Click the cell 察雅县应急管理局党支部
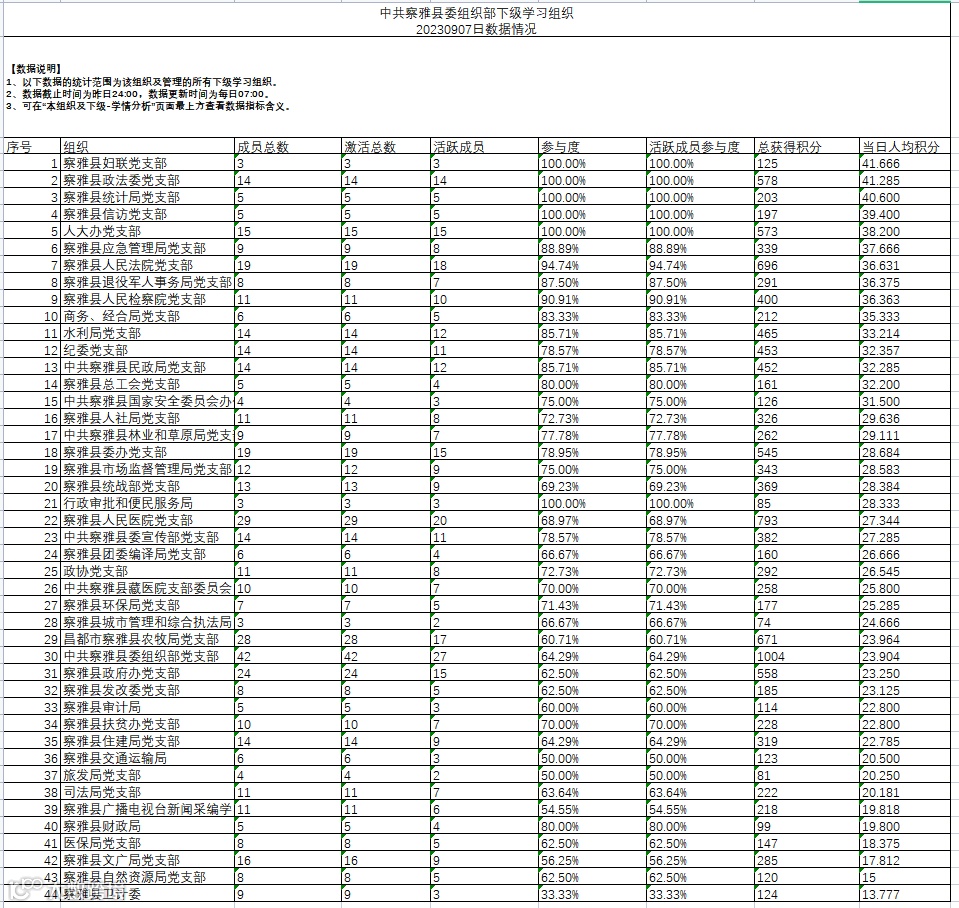Image resolution: width=959 pixels, height=908 pixels. 147,248
